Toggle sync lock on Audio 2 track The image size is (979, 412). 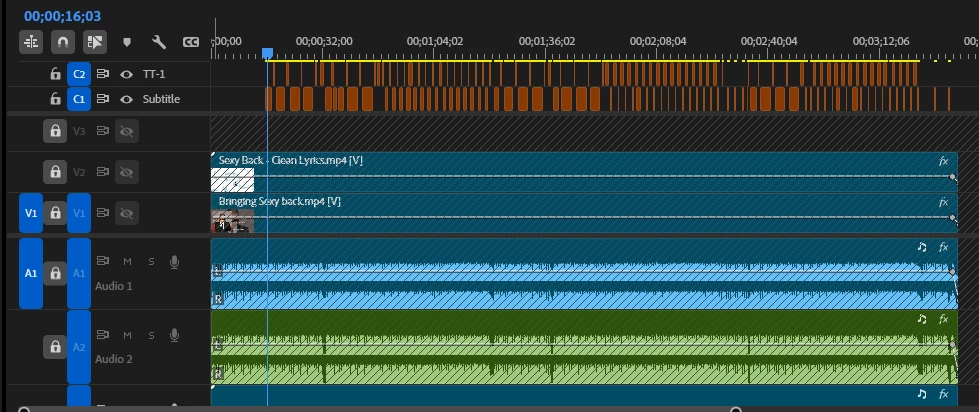pos(103,335)
